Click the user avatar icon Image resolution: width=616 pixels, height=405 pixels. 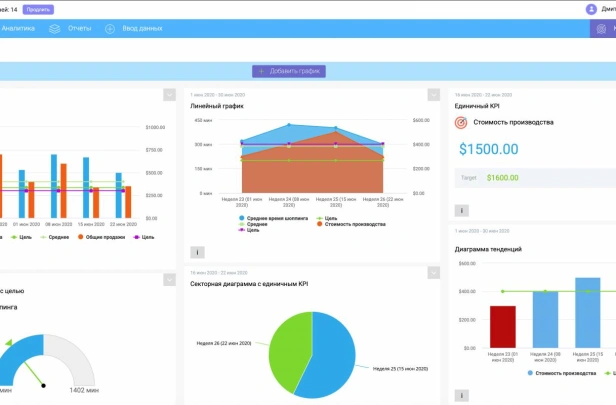591,9
